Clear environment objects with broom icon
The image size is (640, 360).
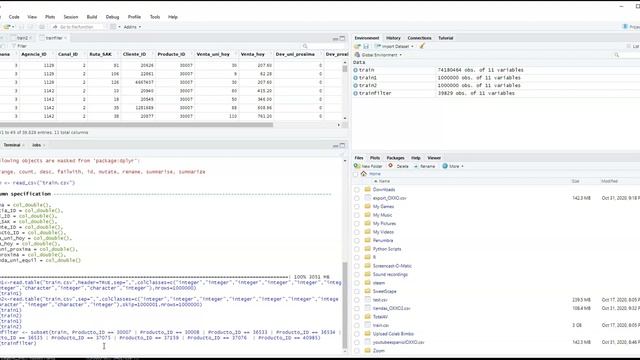pos(422,46)
